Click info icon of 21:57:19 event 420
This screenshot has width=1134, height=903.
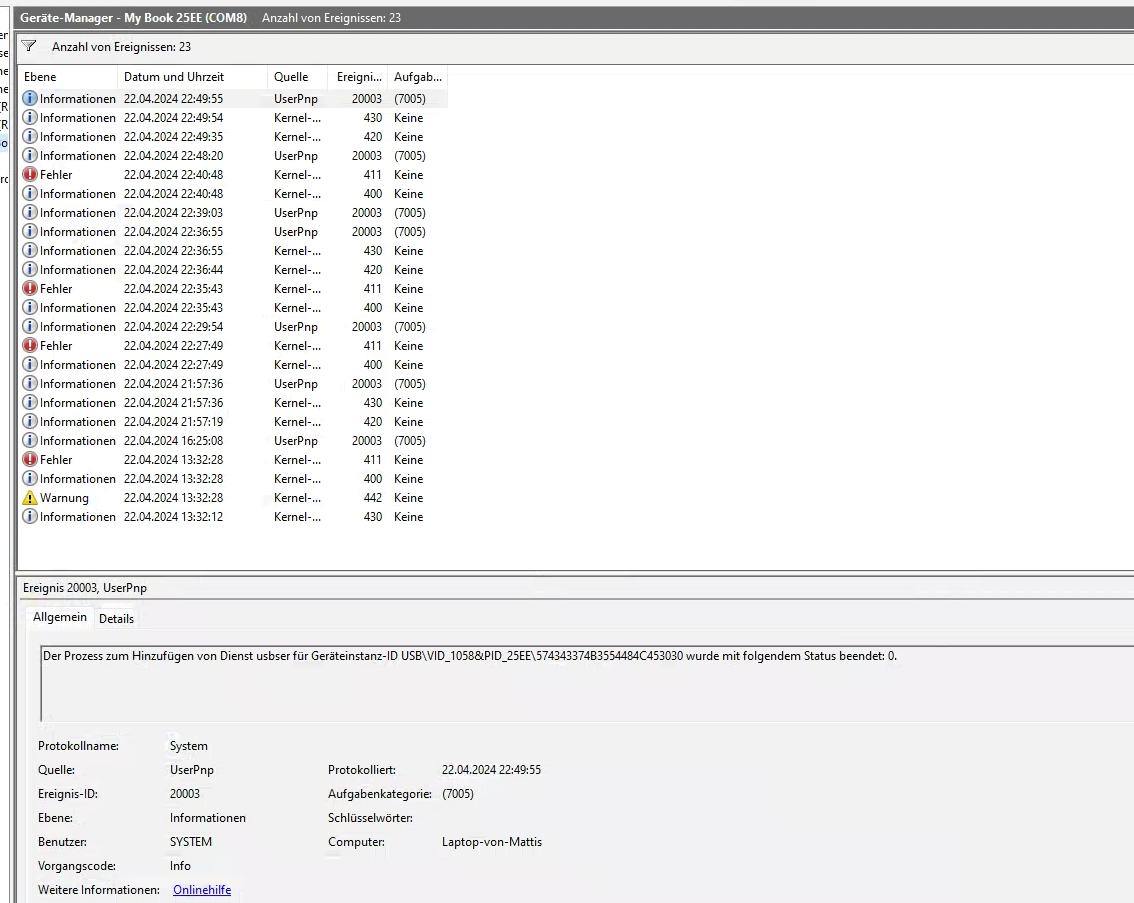30,421
